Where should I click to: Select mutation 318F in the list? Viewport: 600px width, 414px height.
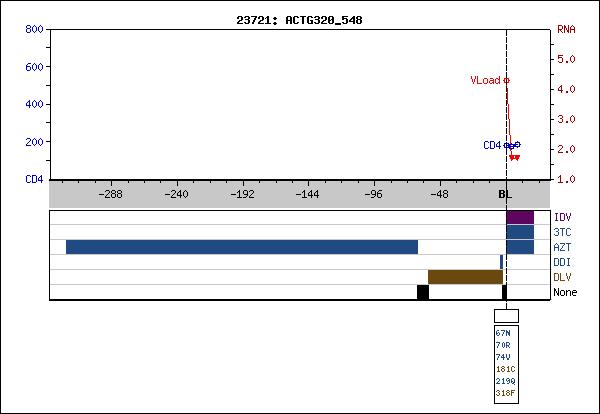point(505,393)
